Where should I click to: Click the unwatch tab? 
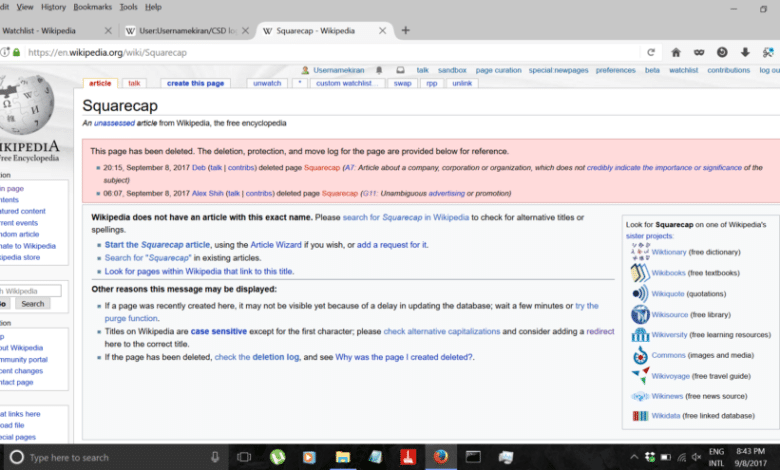pos(267,83)
